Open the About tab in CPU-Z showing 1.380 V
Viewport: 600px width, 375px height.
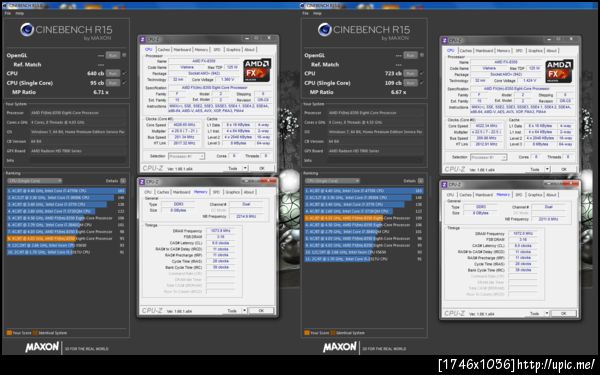249,50
